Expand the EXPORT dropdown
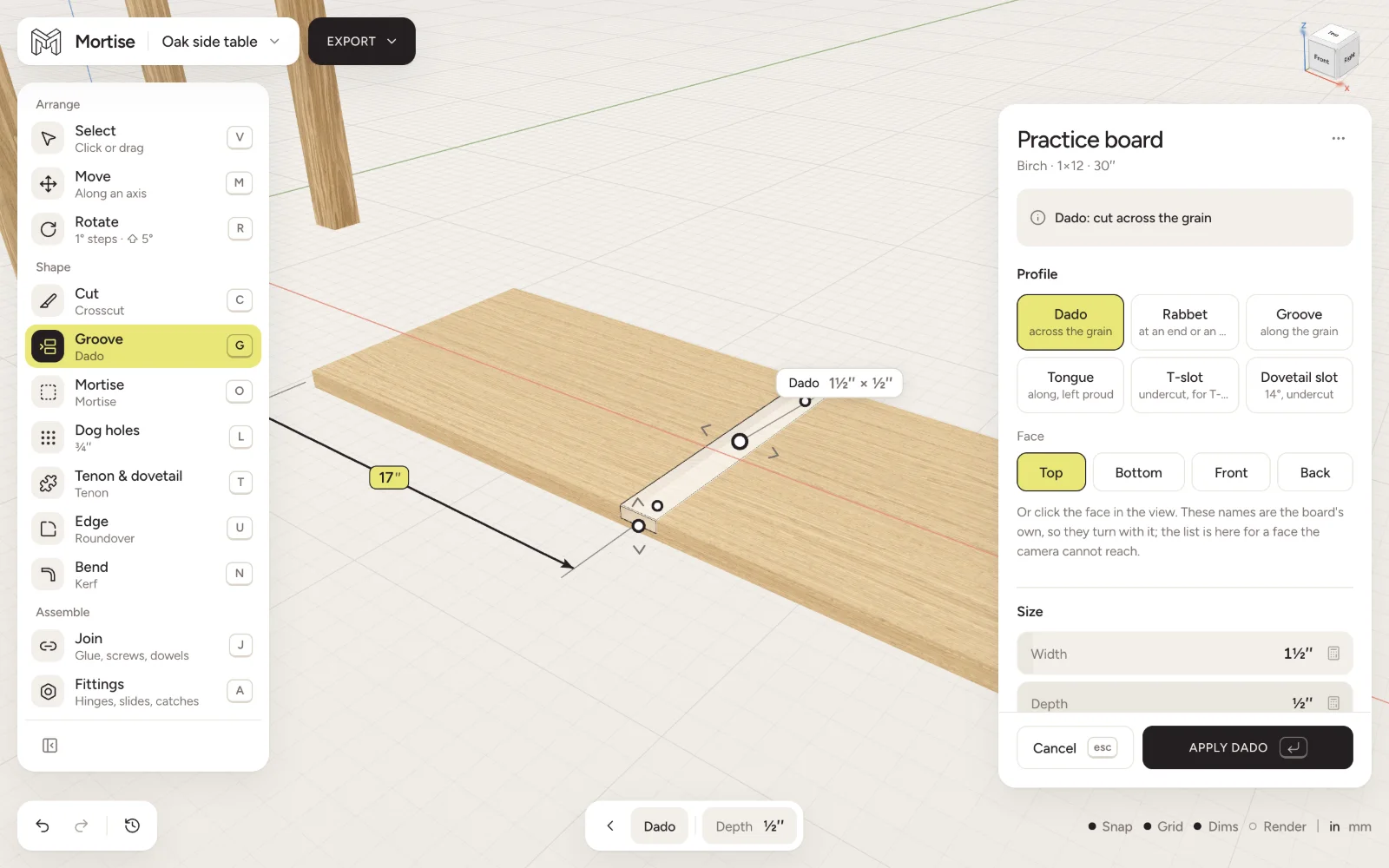This screenshot has height=868, width=1389. (x=362, y=41)
